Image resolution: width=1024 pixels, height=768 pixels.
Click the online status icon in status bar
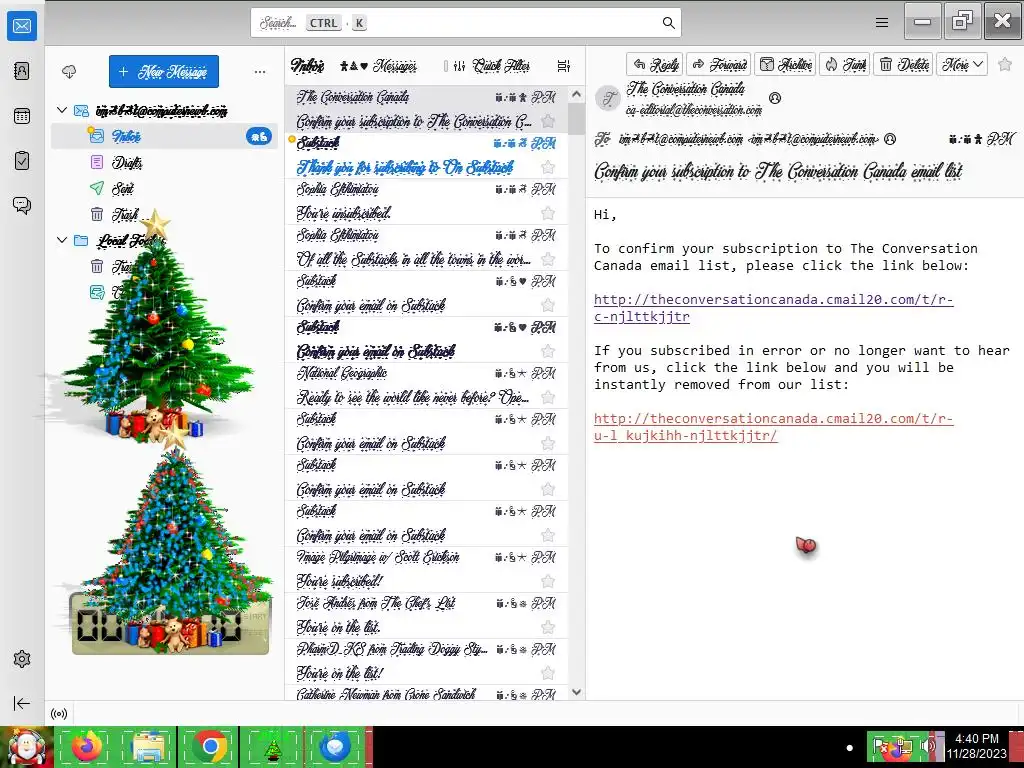pyautogui.click(x=59, y=714)
